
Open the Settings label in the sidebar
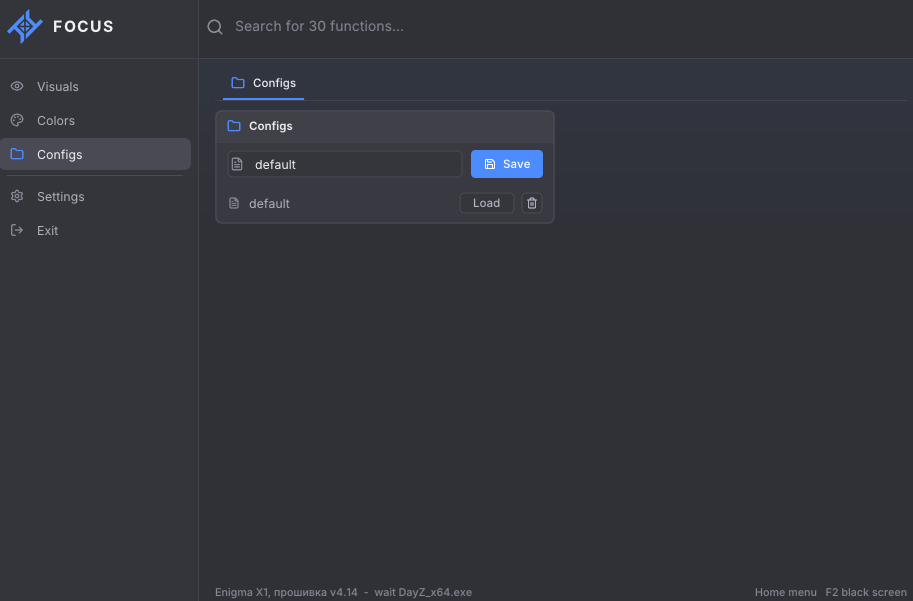coord(61,197)
